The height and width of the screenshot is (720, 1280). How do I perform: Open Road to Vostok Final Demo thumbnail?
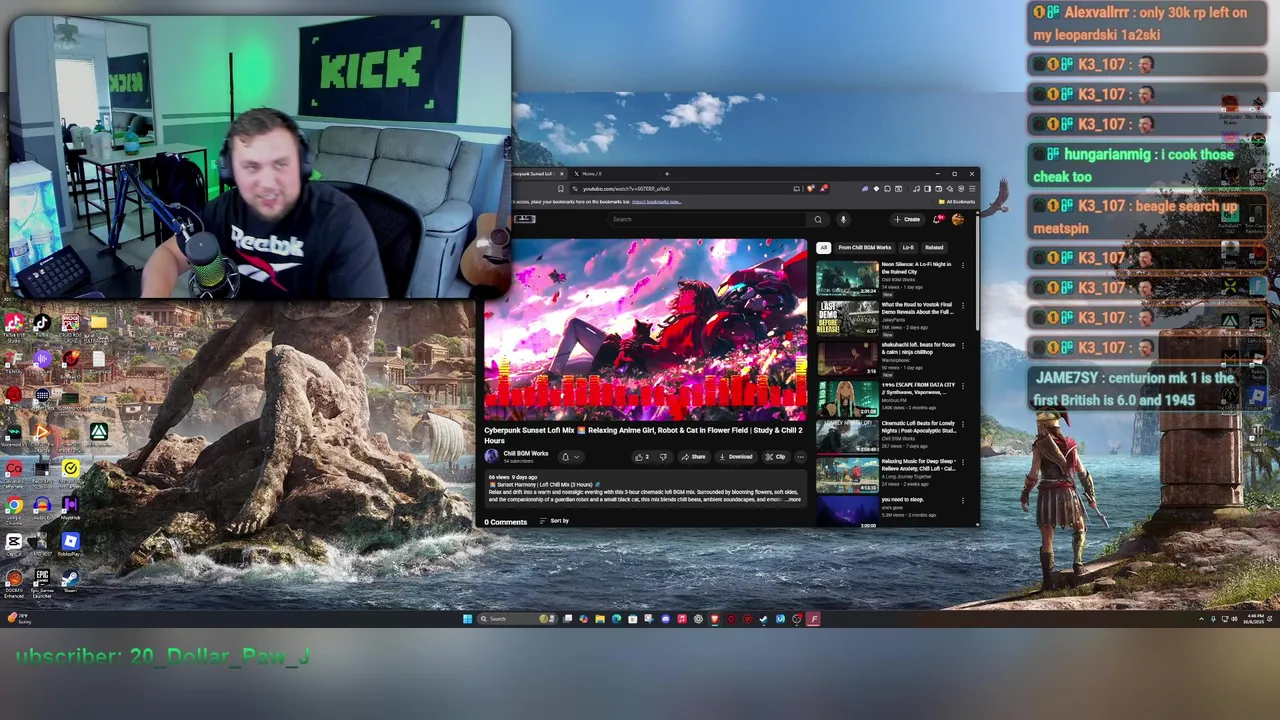(x=847, y=318)
